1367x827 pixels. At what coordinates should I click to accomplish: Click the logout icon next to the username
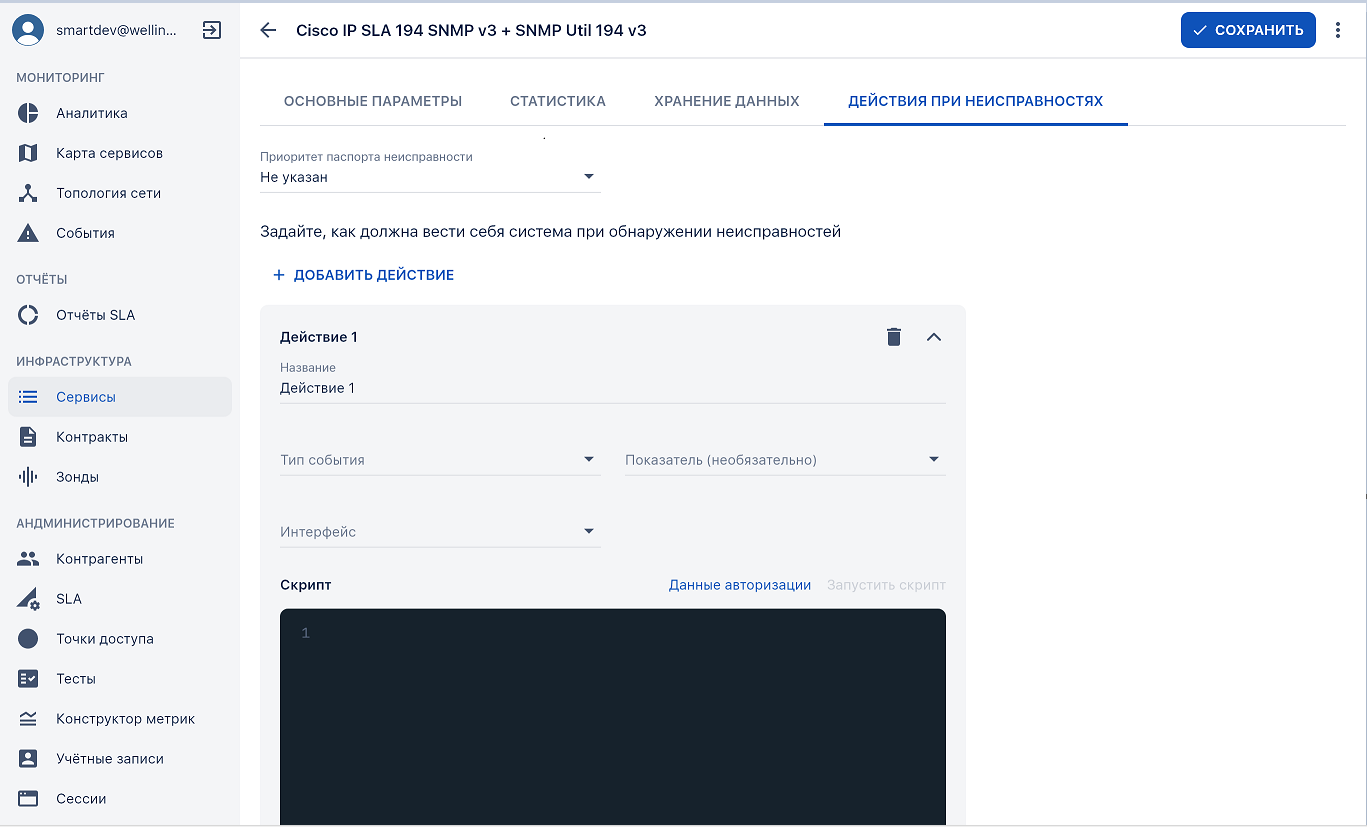tap(212, 30)
